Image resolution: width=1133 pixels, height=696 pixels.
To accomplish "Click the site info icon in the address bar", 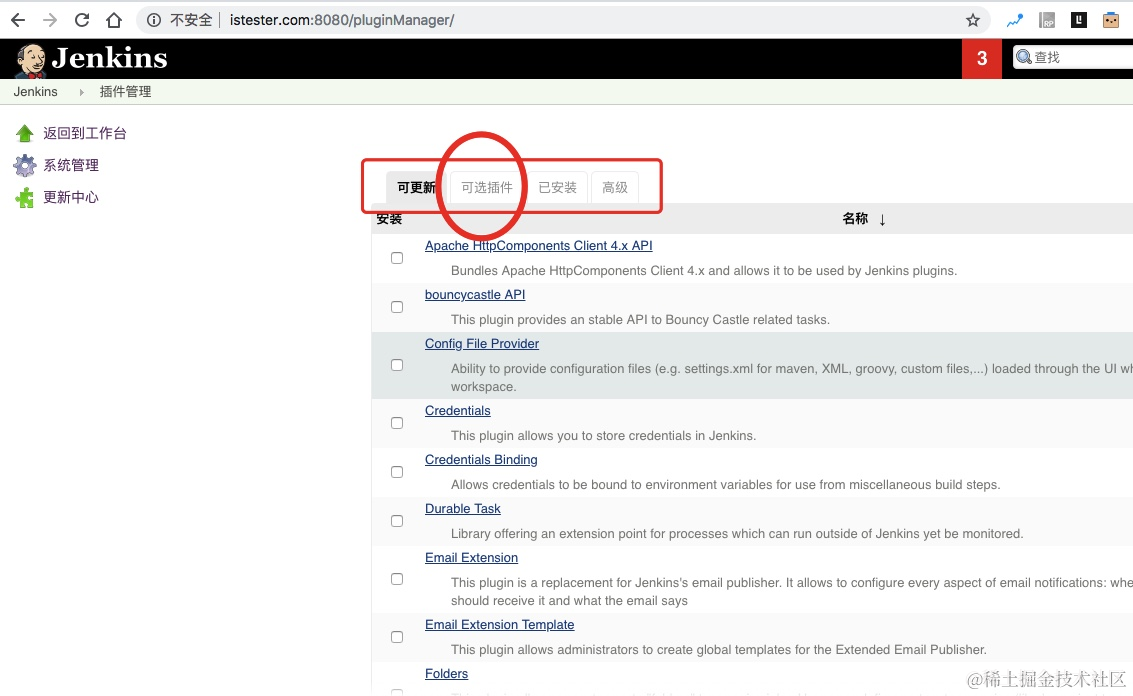I will [154, 20].
